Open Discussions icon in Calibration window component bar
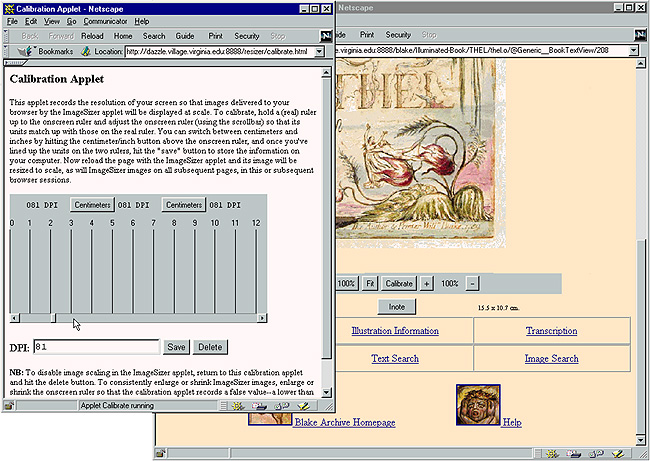The height and width of the screenshot is (461, 650). coord(282,406)
